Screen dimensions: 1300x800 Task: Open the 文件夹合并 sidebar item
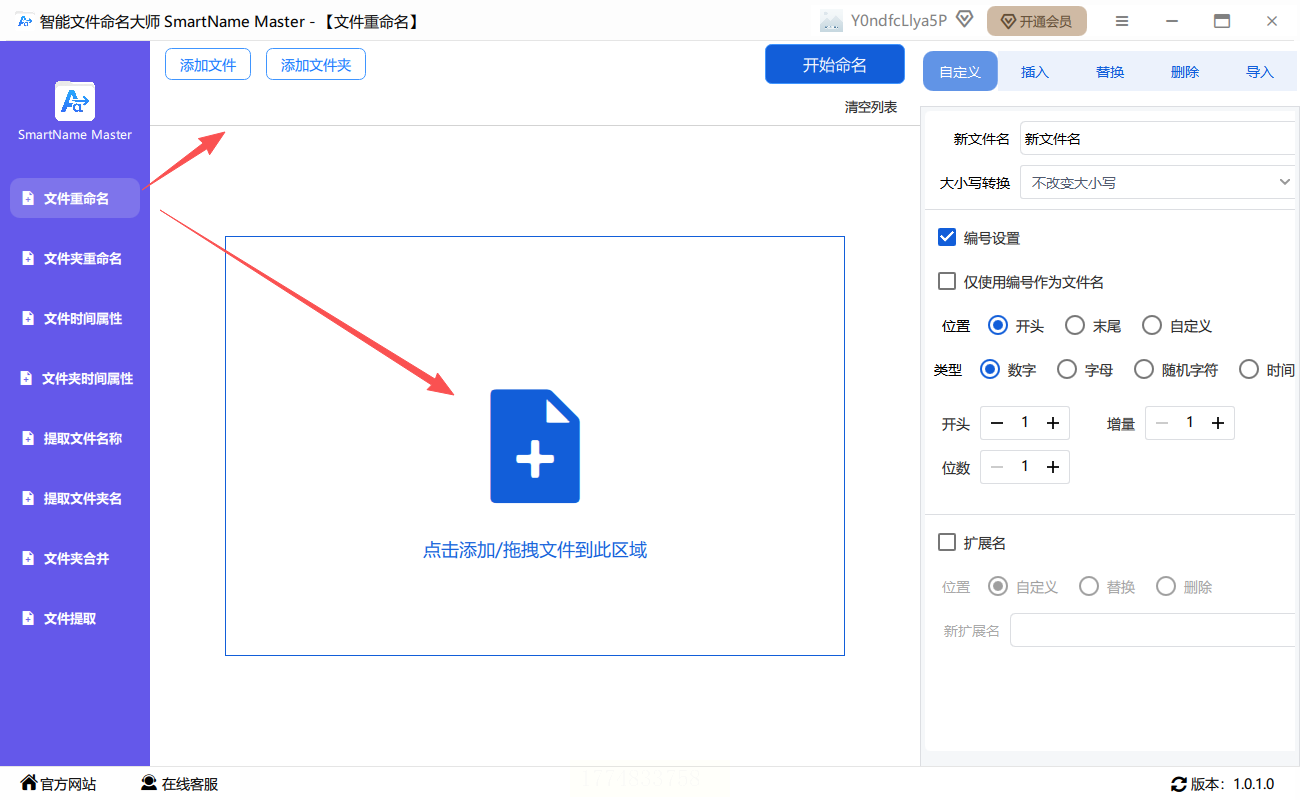click(75, 558)
